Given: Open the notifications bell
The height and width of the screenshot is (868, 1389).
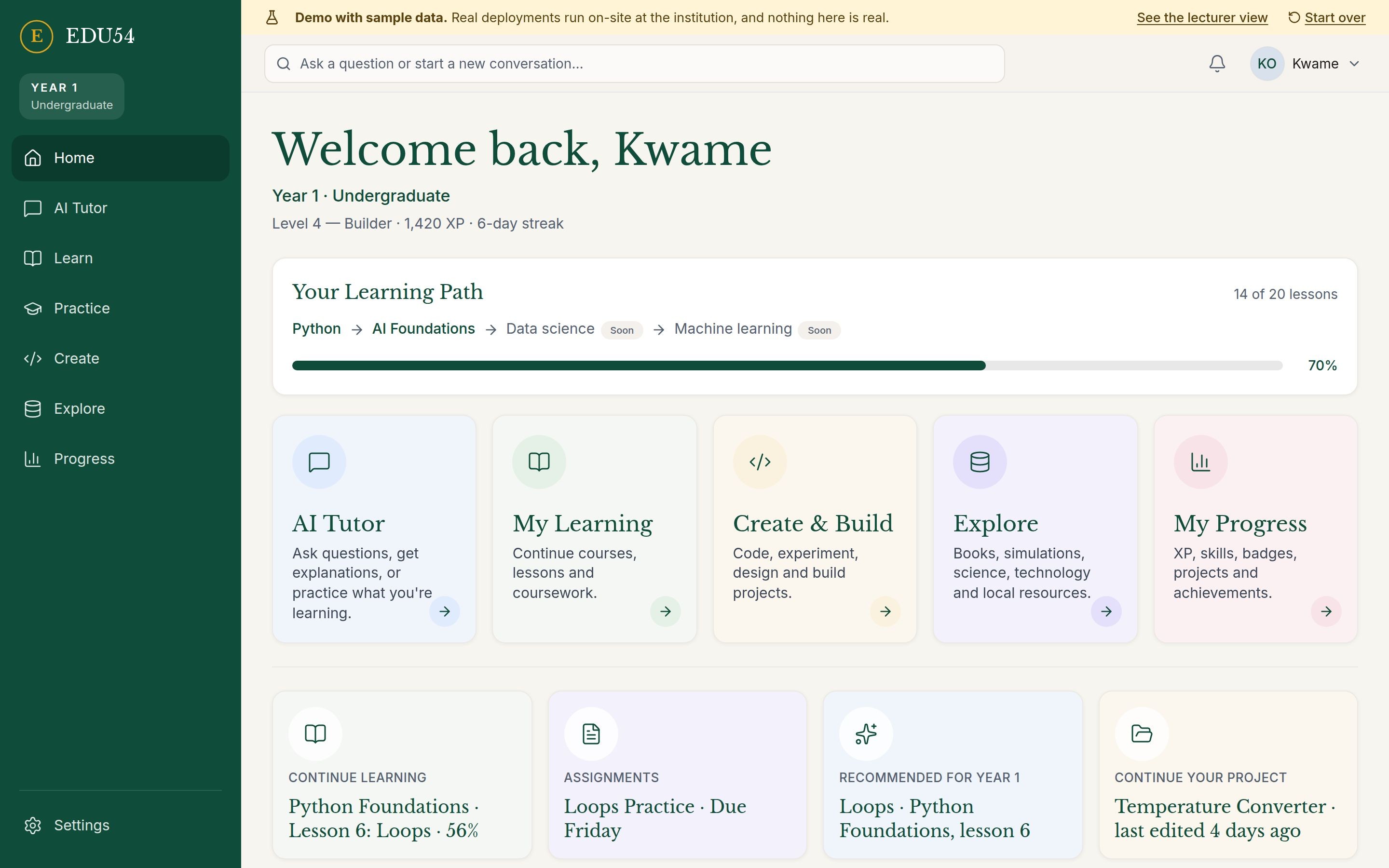Looking at the screenshot, I should 1217,64.
